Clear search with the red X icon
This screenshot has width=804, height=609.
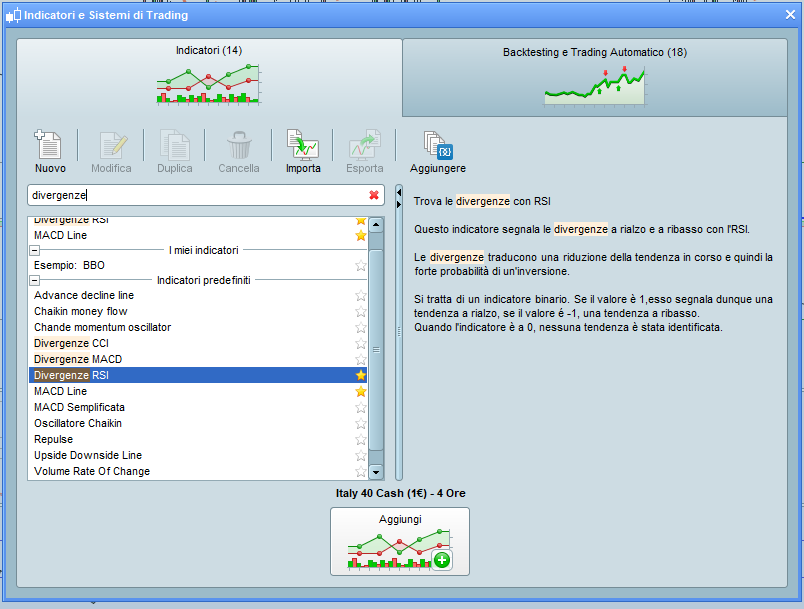[374, 195]
